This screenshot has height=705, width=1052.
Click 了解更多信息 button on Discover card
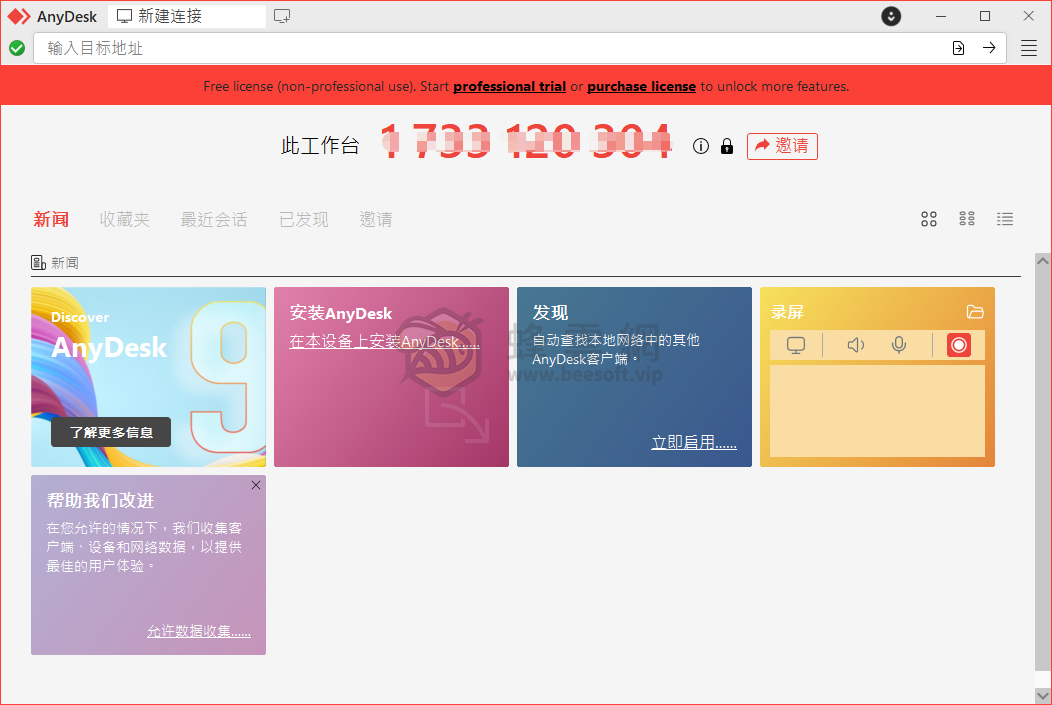pos(111,432)
